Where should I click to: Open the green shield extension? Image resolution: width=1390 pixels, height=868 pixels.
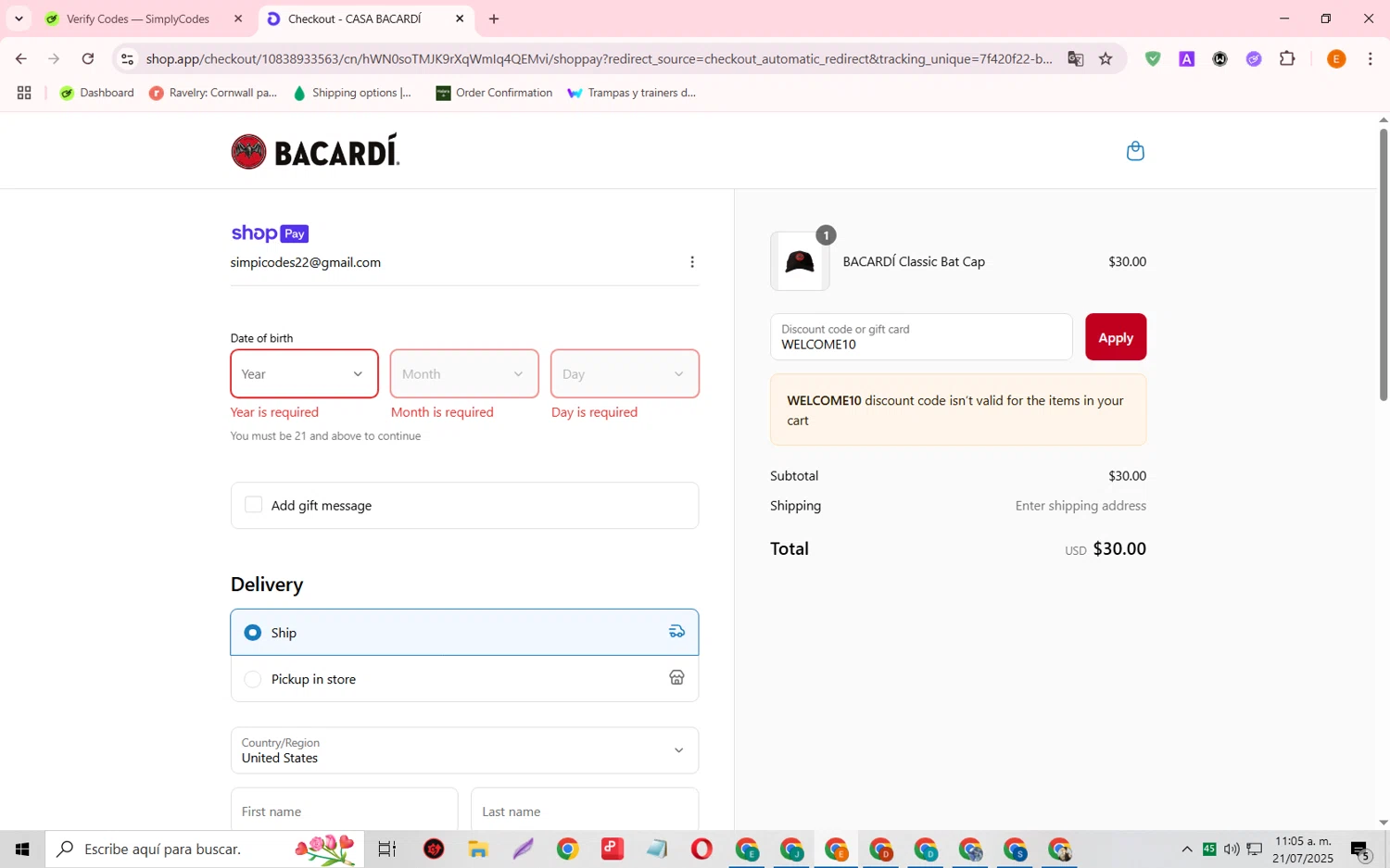tap(1153, 58)
